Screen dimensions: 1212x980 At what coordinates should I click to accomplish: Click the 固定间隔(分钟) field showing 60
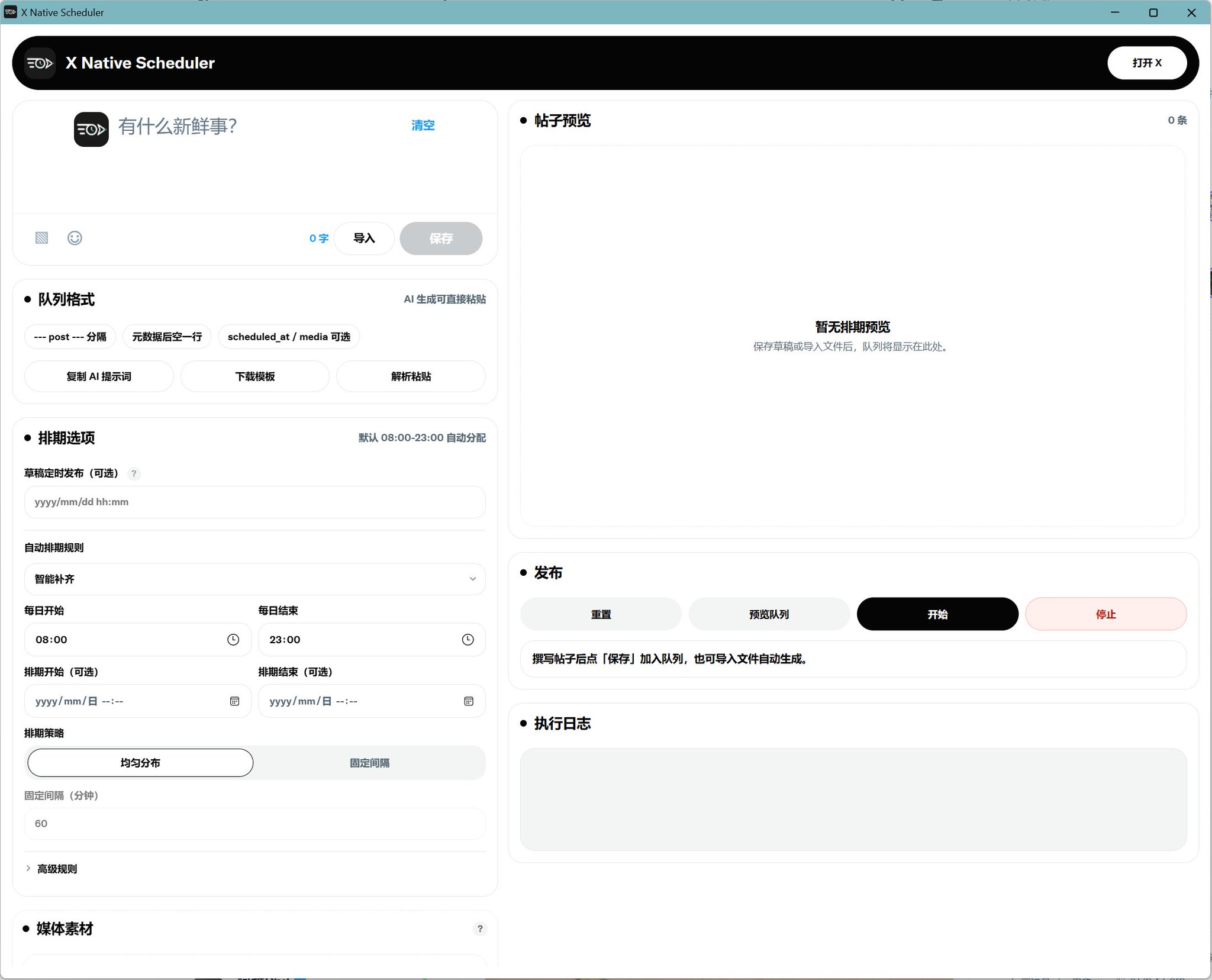[255, 824]
